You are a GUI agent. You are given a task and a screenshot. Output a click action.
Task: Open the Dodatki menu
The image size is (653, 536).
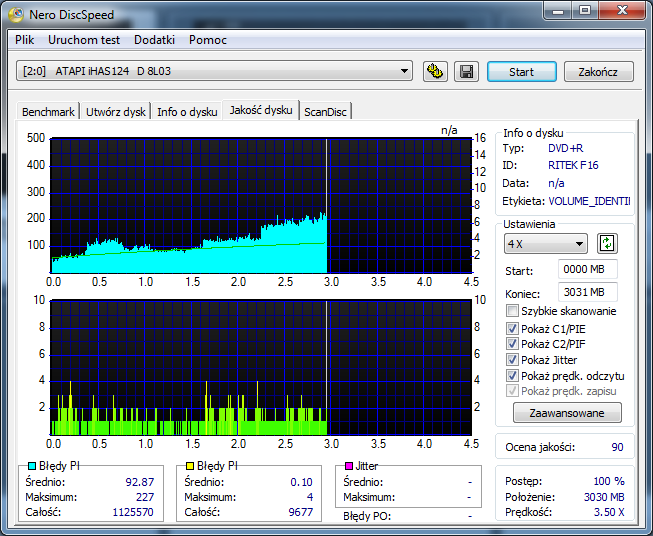154,40
